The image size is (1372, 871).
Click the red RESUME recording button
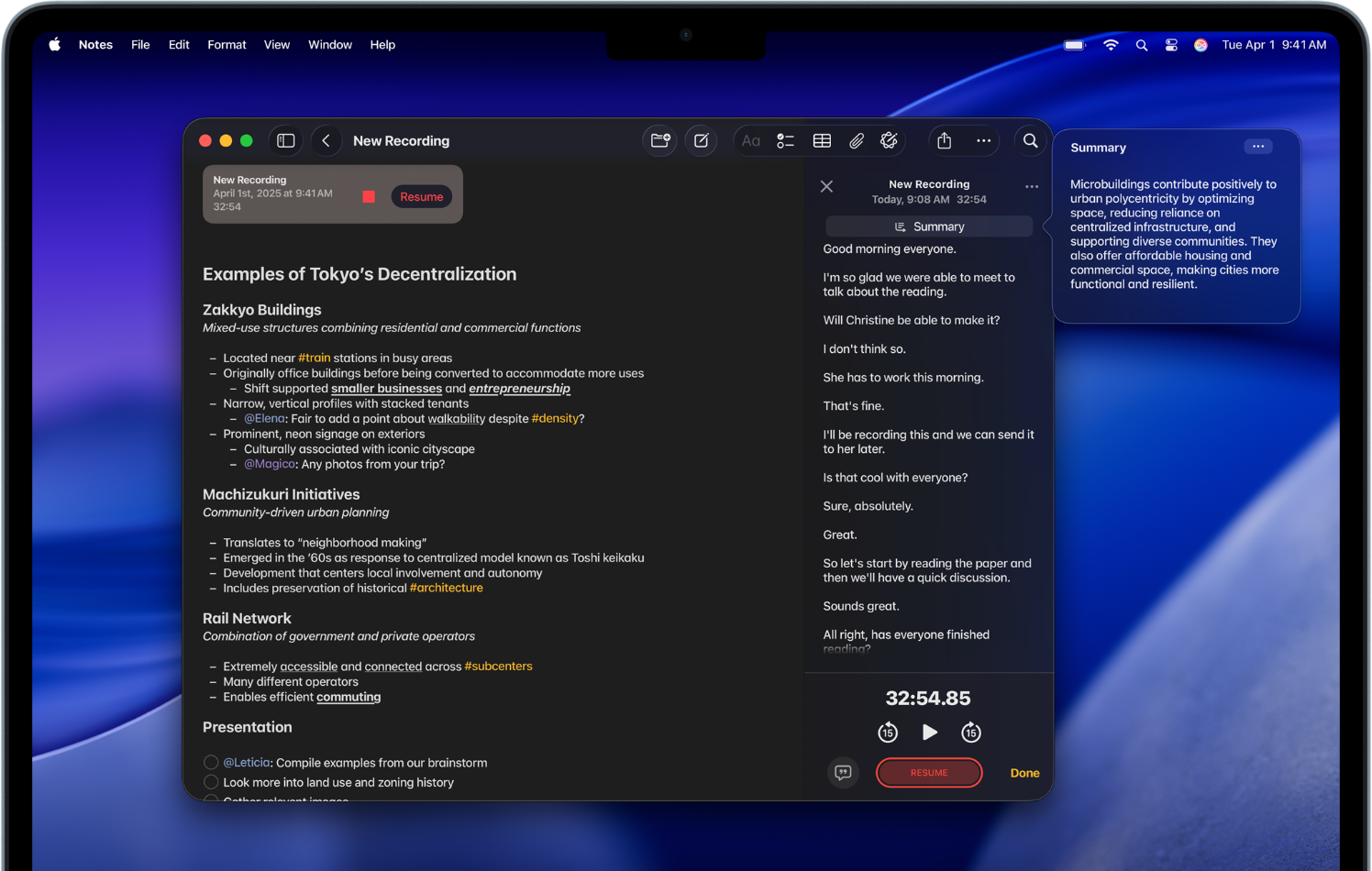(929, 773)
